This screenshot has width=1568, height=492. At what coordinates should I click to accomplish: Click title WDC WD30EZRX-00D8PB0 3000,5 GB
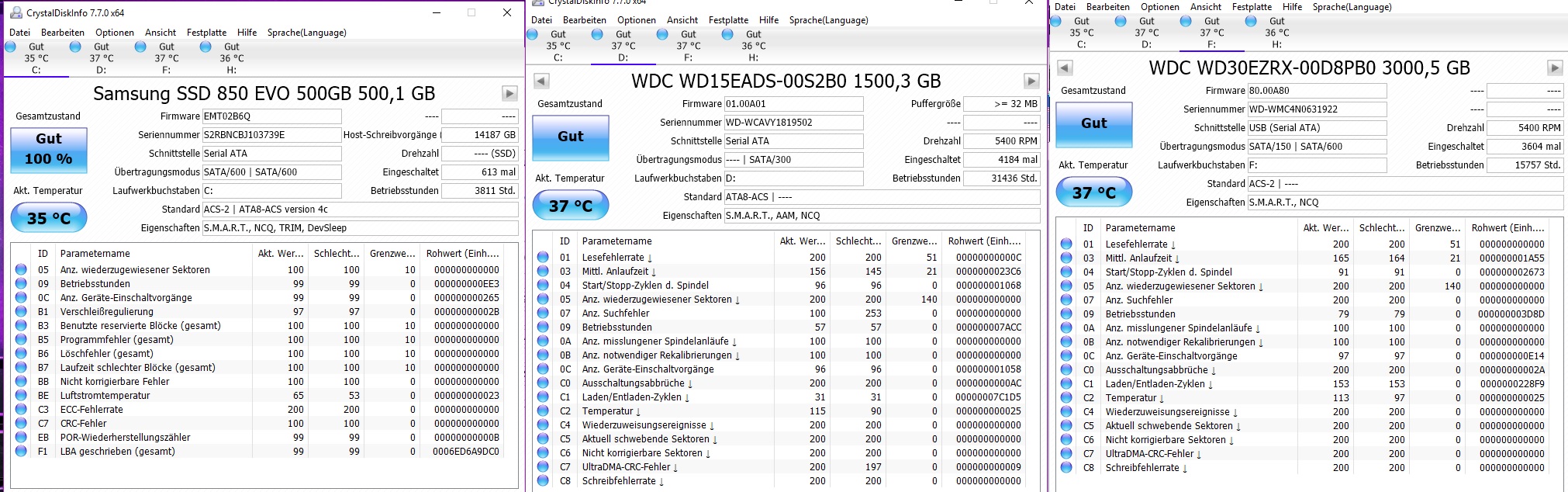pos(1309,68)
